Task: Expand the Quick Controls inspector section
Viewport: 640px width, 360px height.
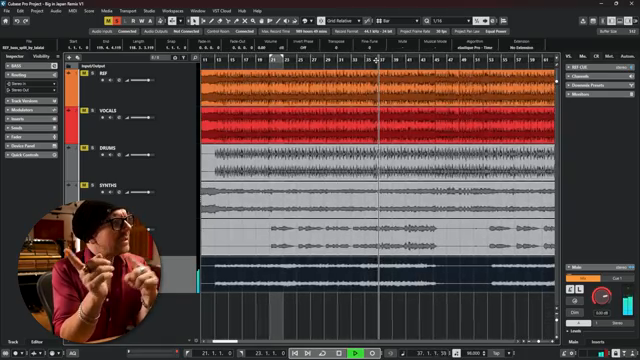Action: click(x=31, y=155)
